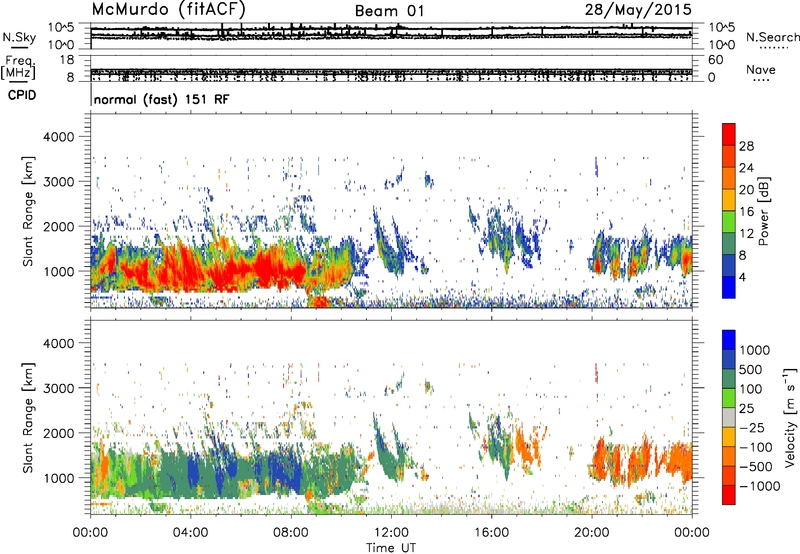Click the '4000' tick on the power panel

60,137
